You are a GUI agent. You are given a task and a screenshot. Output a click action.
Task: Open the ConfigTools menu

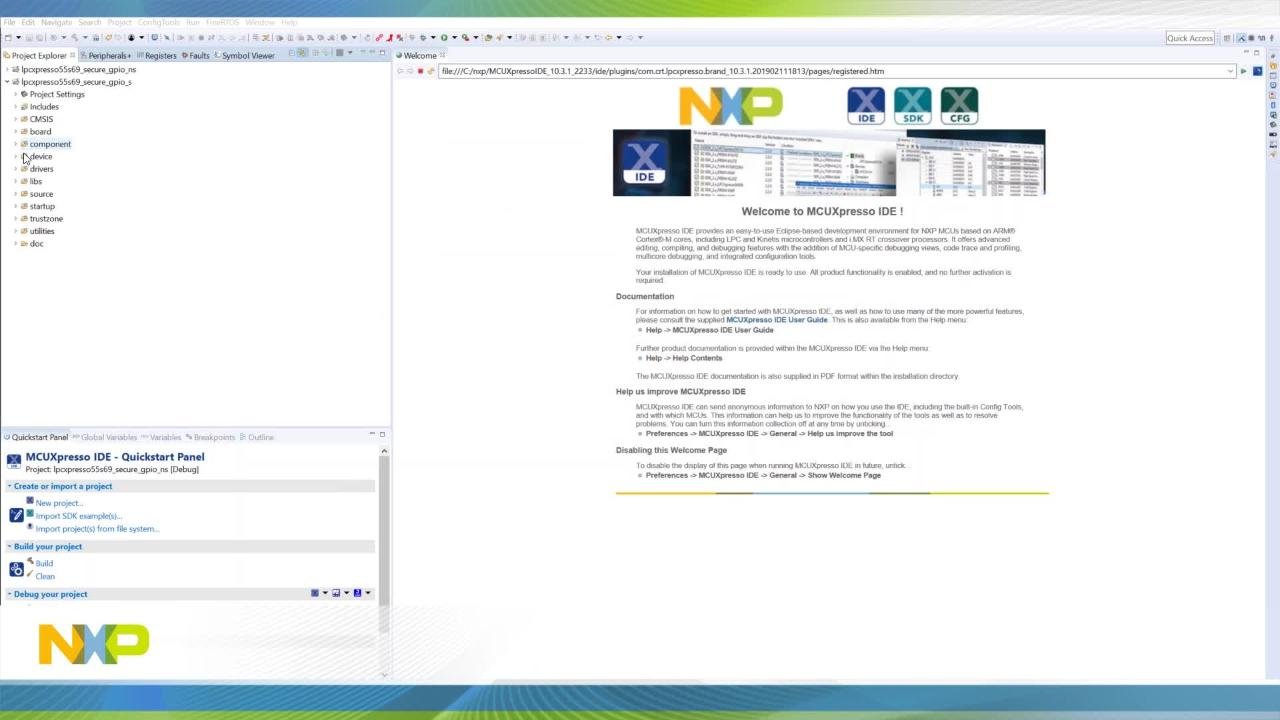pyautogui.click(x=159, y=22)
